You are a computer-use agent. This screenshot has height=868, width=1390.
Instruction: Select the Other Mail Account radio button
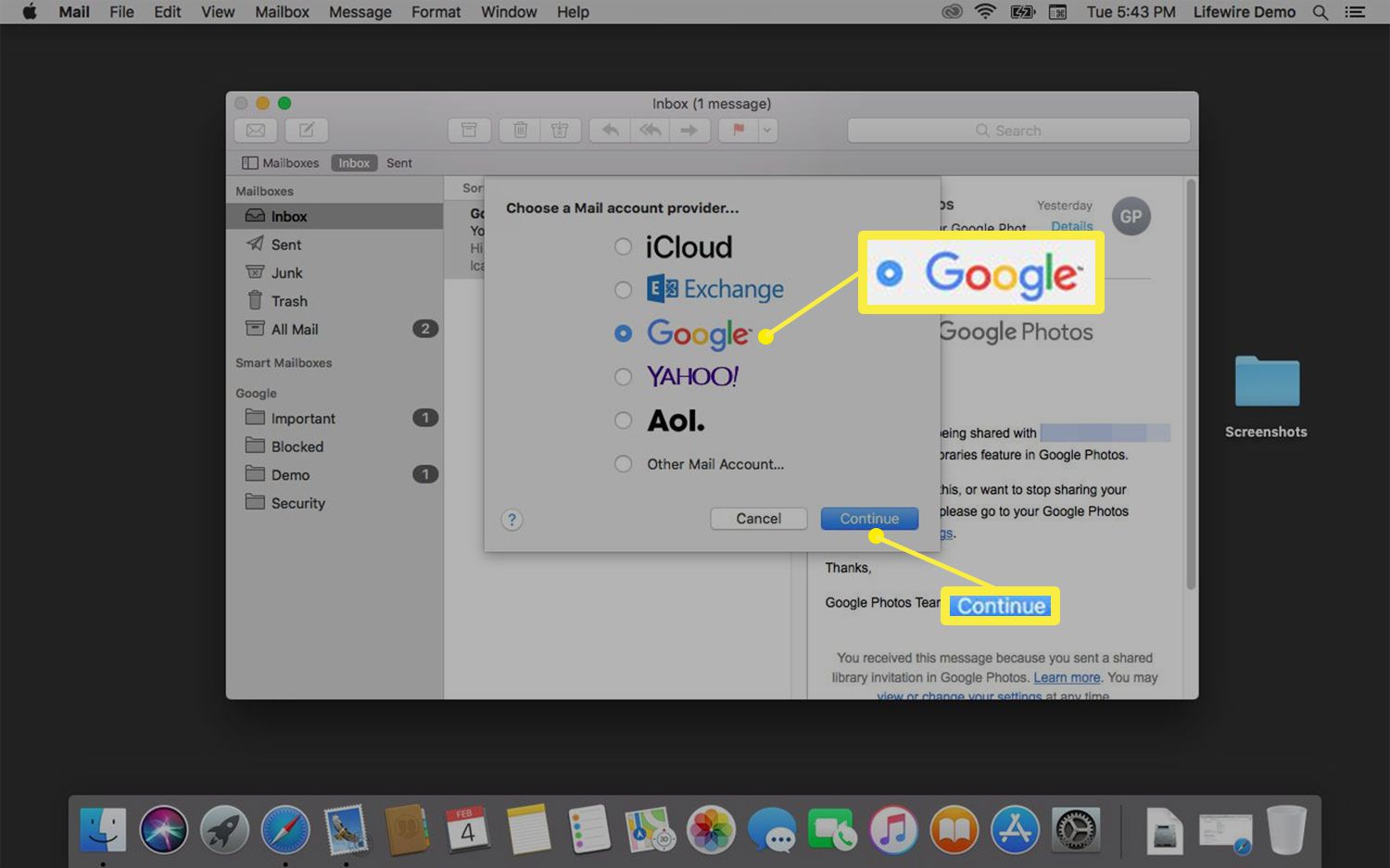point(623,464)
